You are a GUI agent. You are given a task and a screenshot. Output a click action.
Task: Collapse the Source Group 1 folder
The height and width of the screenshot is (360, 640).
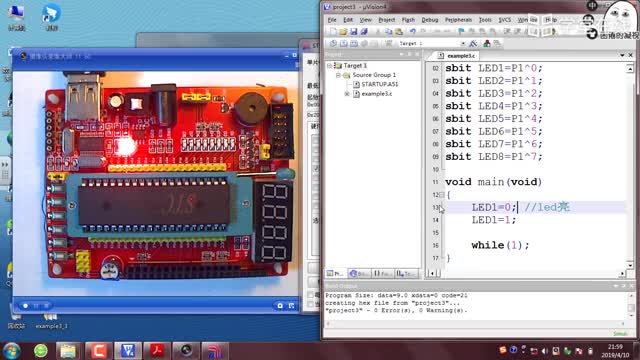coord(338,75)
